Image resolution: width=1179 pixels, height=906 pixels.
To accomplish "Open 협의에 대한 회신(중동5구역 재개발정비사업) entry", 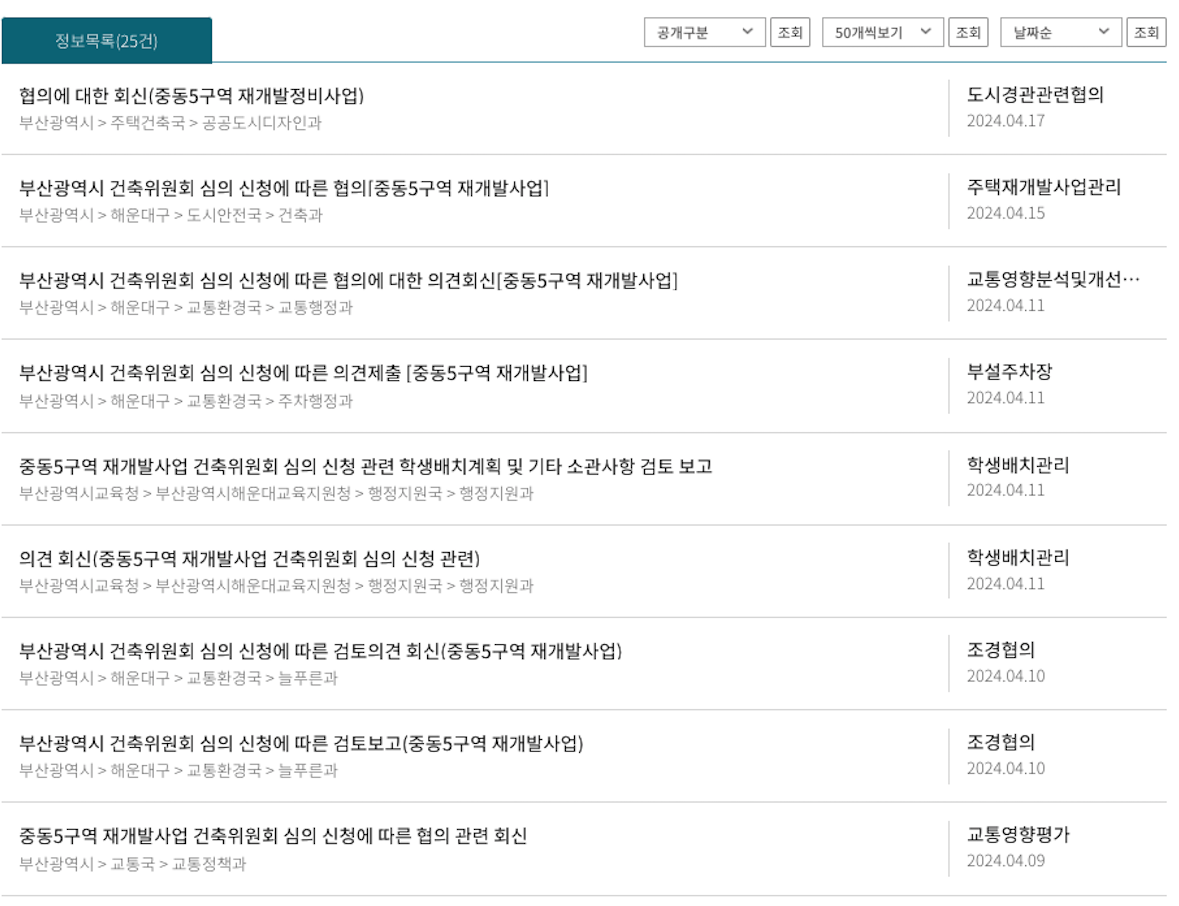I will click(x=192, y=95).
